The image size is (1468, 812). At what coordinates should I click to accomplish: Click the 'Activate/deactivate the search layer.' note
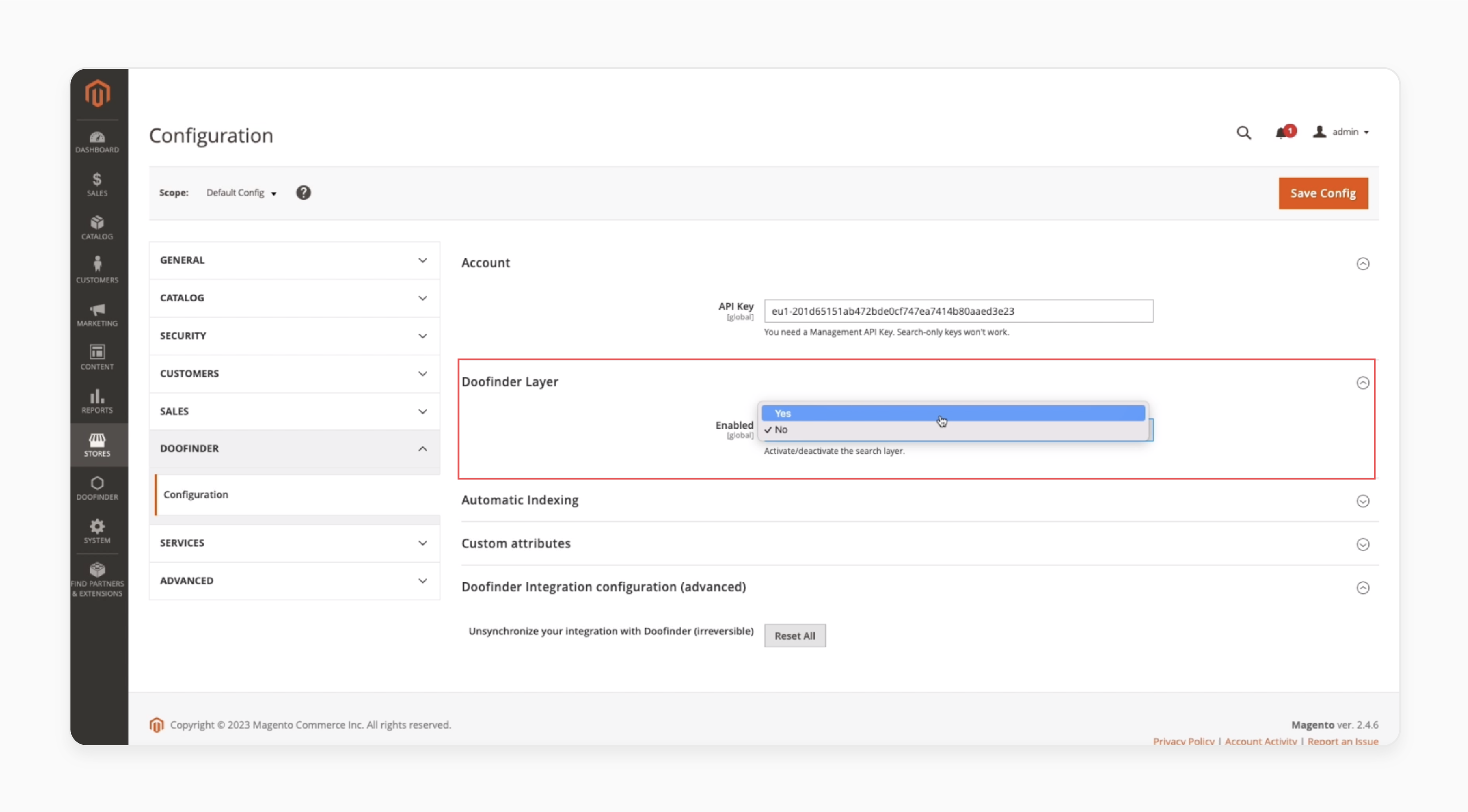pos(834,451)
